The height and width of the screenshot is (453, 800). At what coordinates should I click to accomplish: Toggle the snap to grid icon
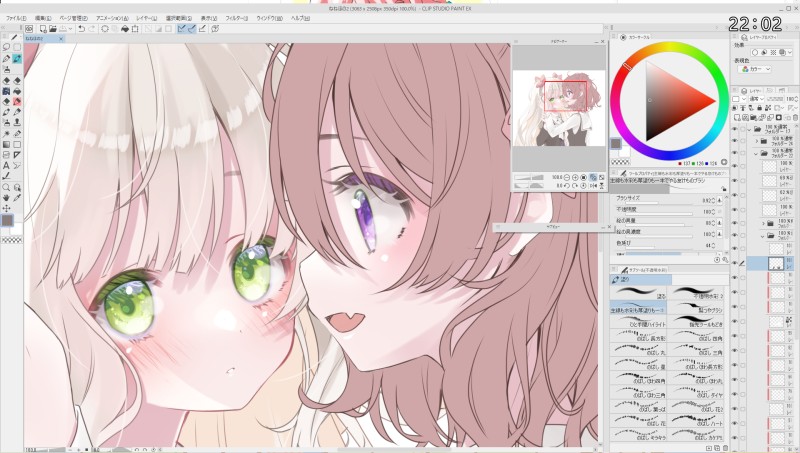202,29
